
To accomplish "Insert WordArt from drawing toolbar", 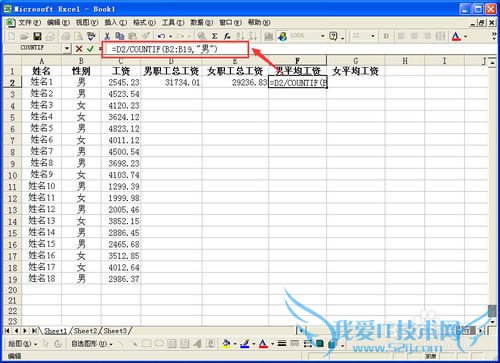I will [198, 343].
